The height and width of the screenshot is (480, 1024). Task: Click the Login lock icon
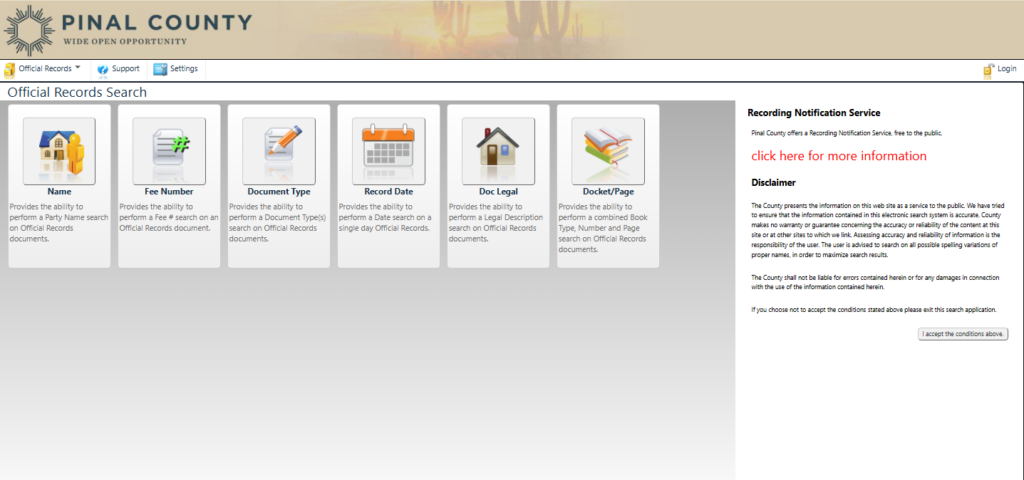[x=989, y=69]
